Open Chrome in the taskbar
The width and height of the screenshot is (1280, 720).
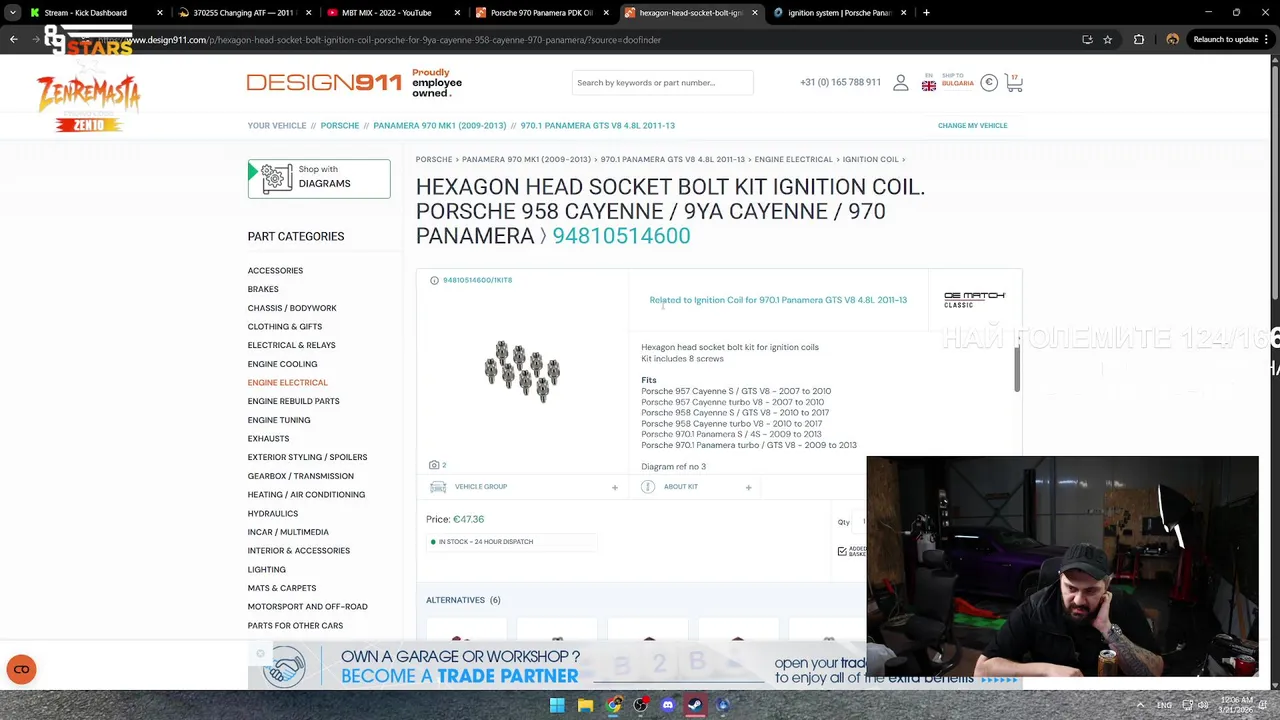coord(613,705)
